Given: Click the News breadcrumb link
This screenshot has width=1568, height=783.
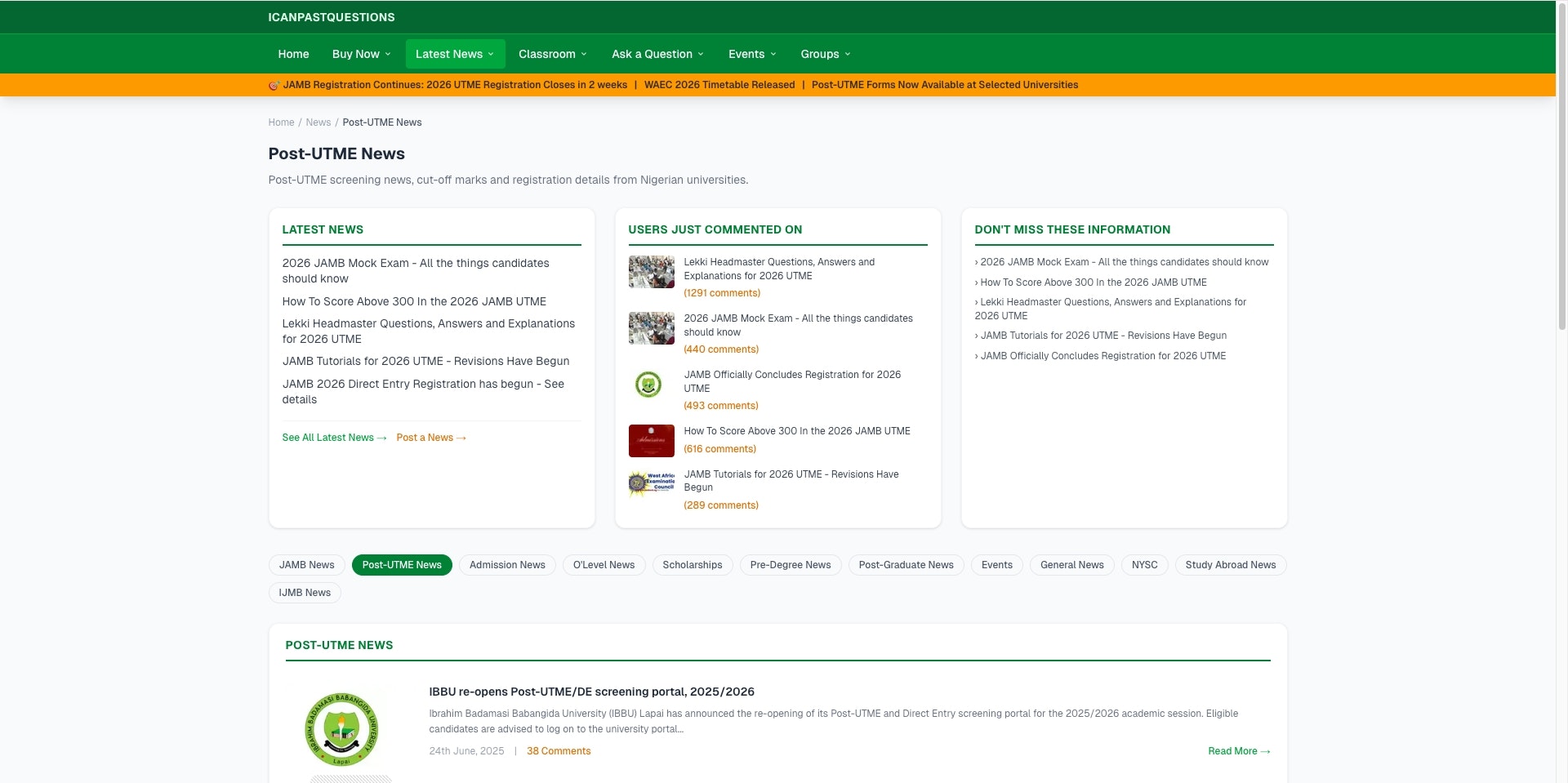Looking at the screenshot, I should [x=318, y=122].
